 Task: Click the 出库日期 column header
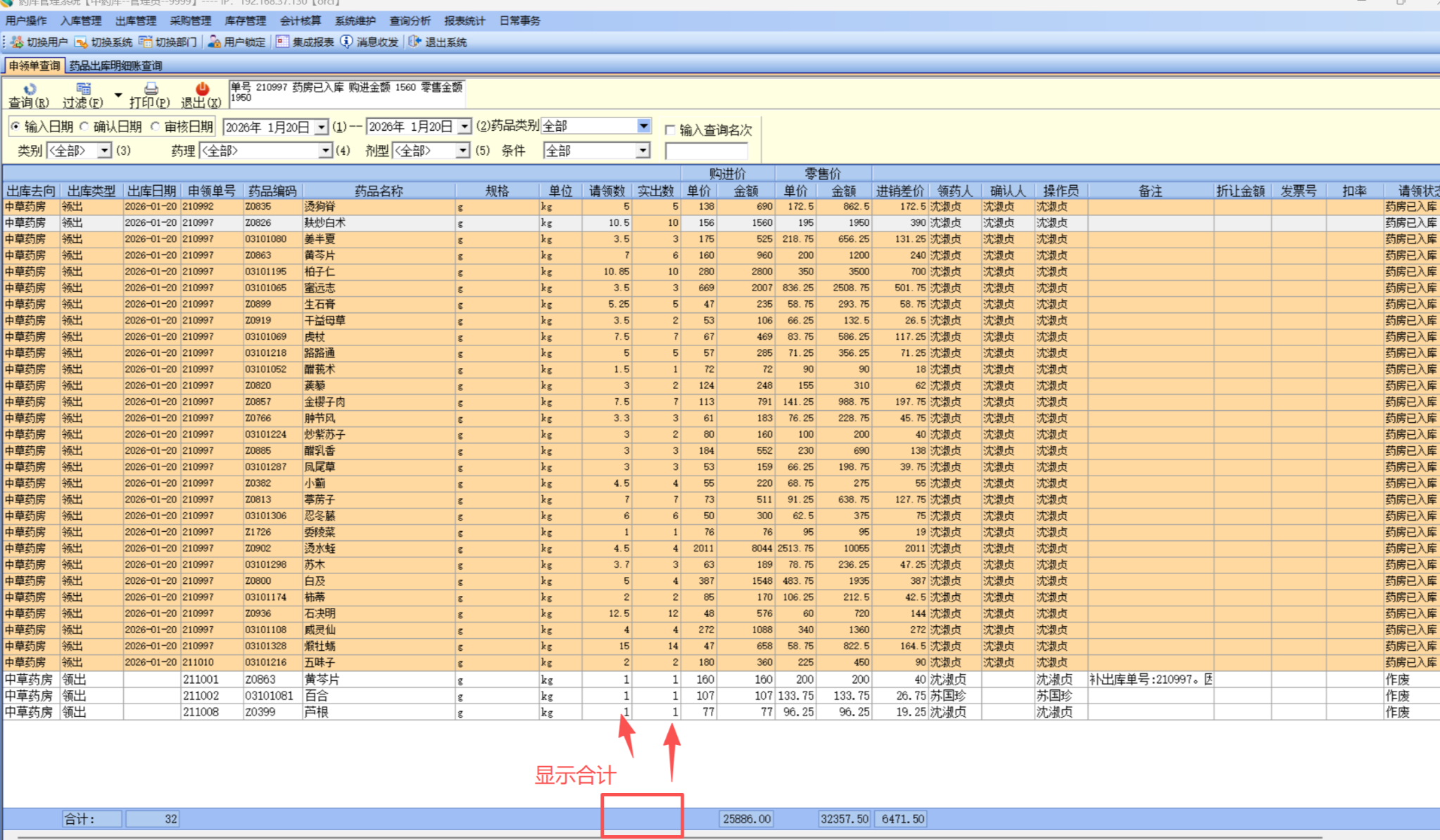tap(151, 191)
